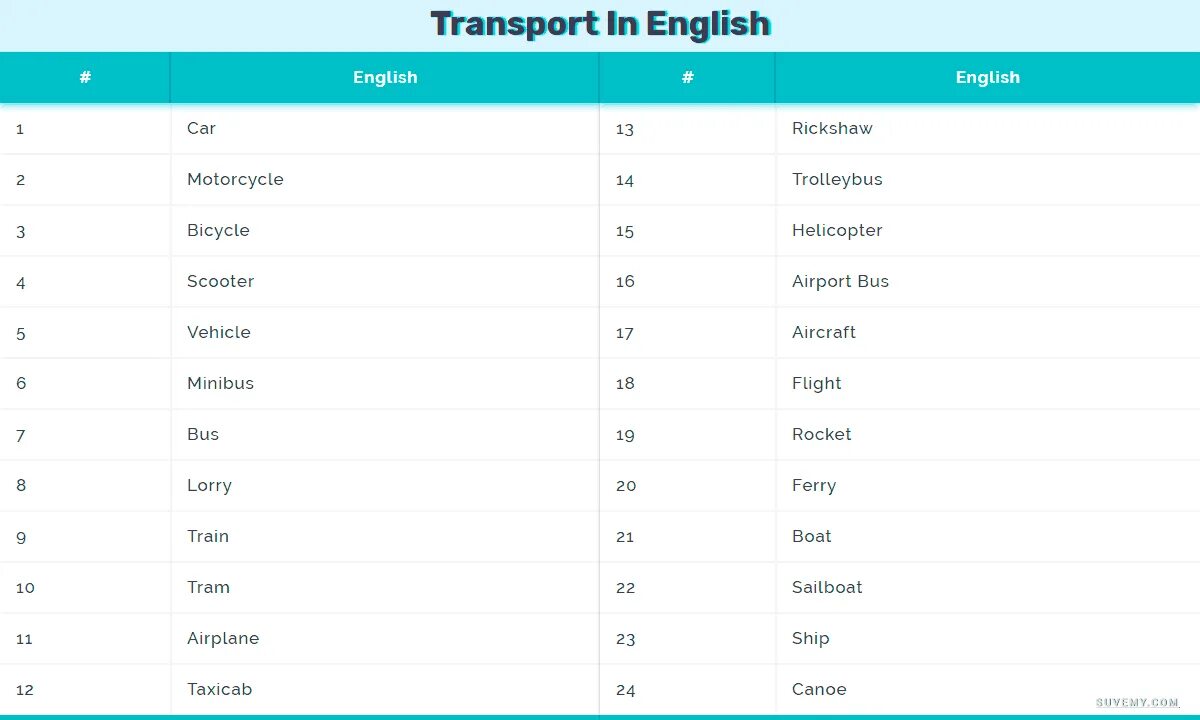
Task: Click the 'Taxicab' entry
Action: click(x=219, y=689)
